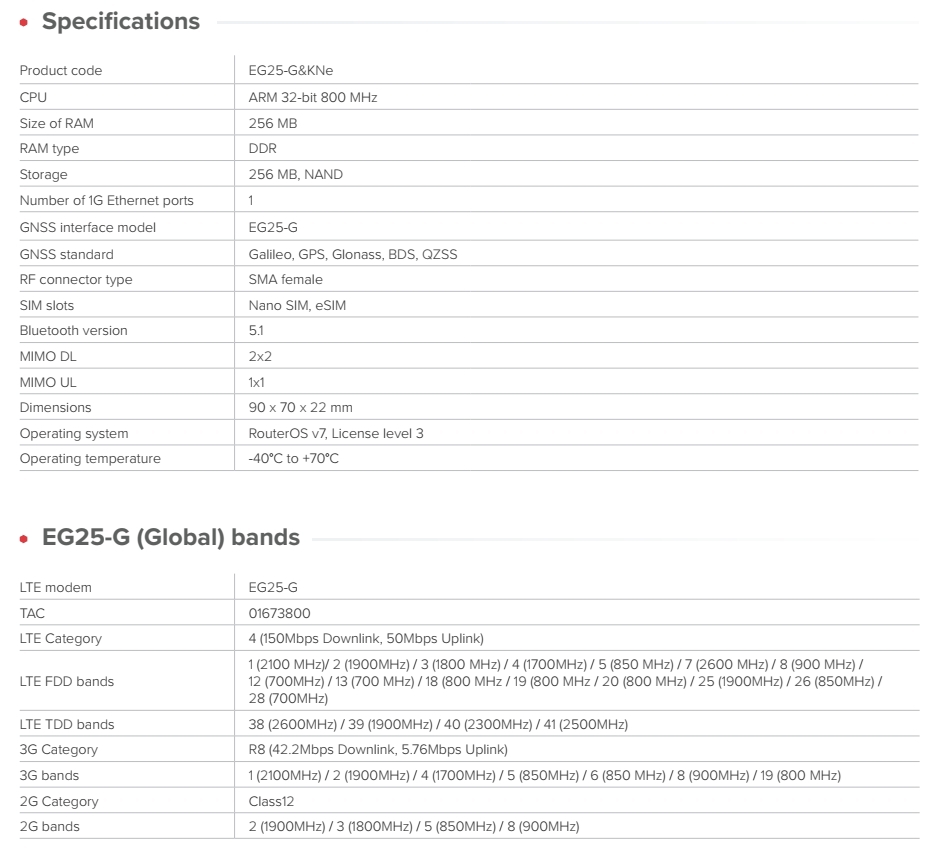This screenshot has width=937, height=852.
Task: Click the SIM slots value Nano SIM, eSIM
Action: pos(297,305)
